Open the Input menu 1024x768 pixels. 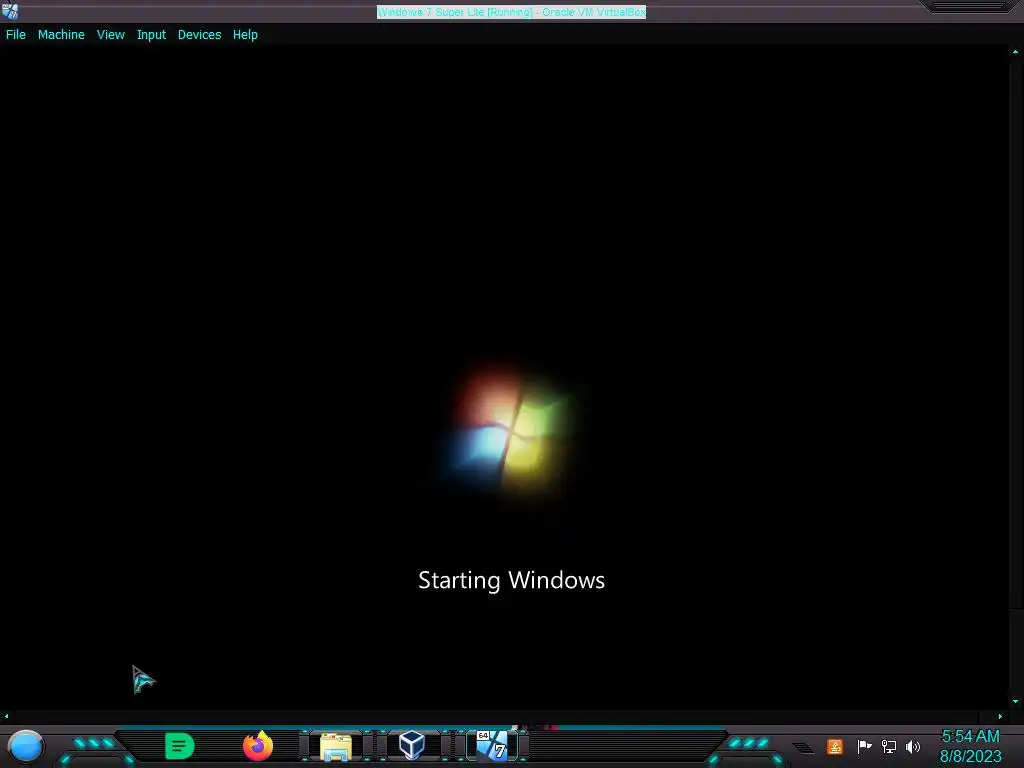click(x=151, y=35)
